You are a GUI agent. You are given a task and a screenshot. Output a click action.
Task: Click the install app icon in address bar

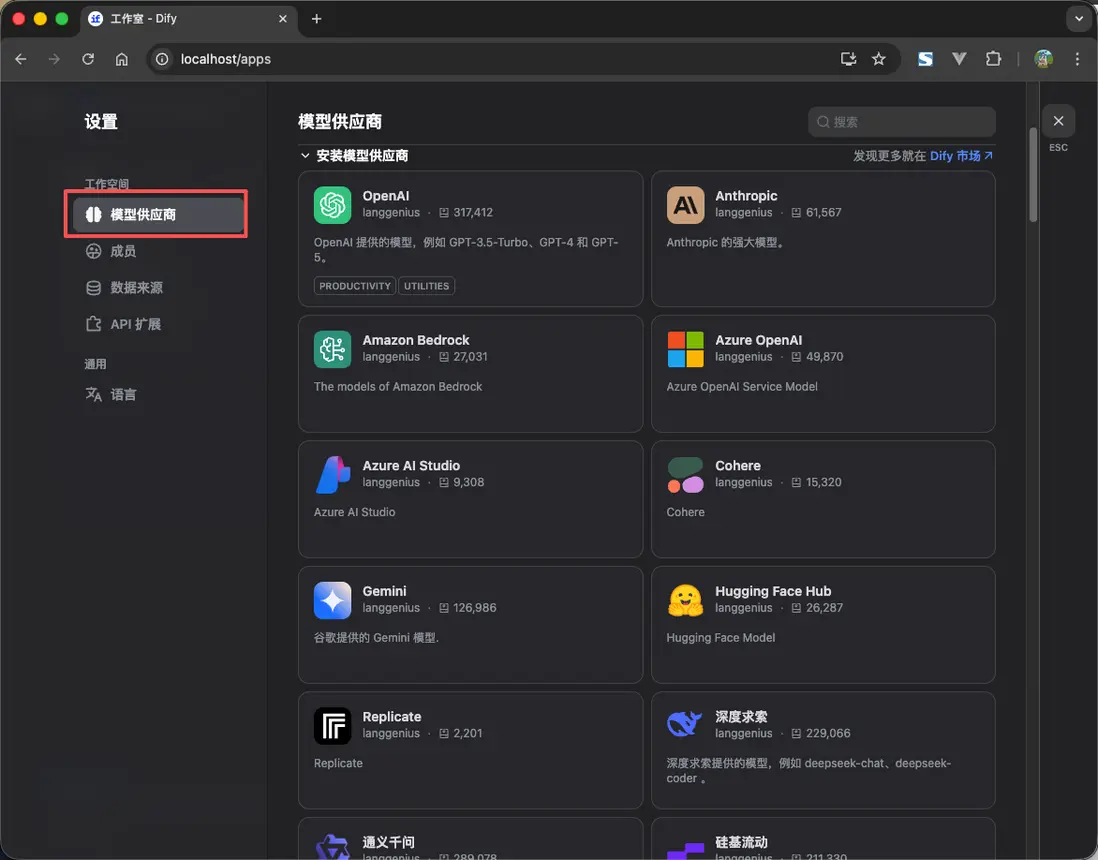coord(849,59)
